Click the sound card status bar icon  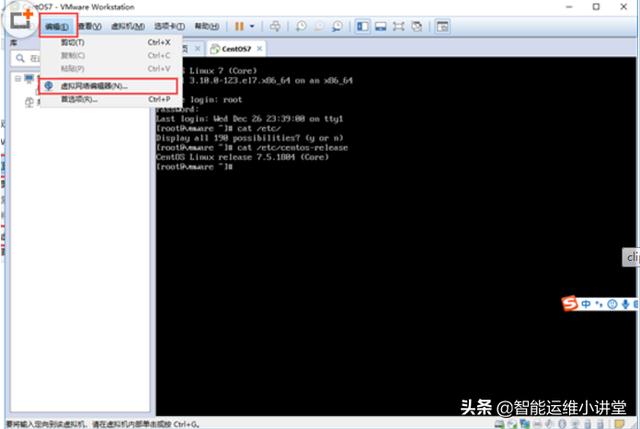click(549, 424)
